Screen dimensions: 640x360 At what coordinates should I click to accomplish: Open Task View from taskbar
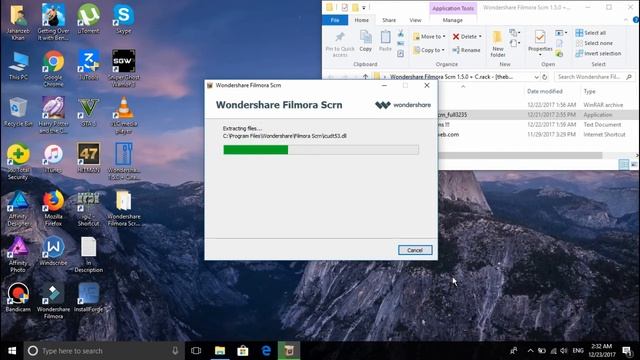pos(196,351)
